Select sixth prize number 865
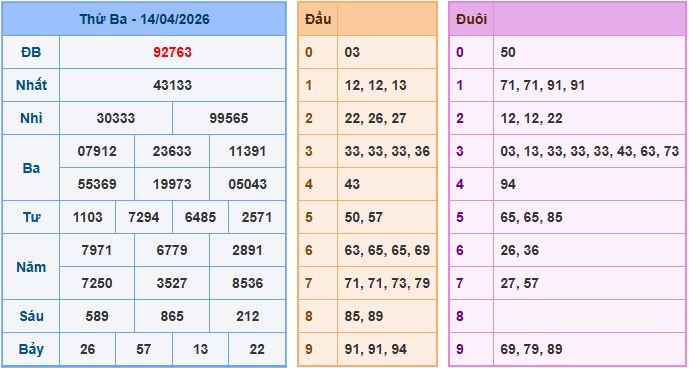The width and height of the screenshot is (689, 368). 172,316
